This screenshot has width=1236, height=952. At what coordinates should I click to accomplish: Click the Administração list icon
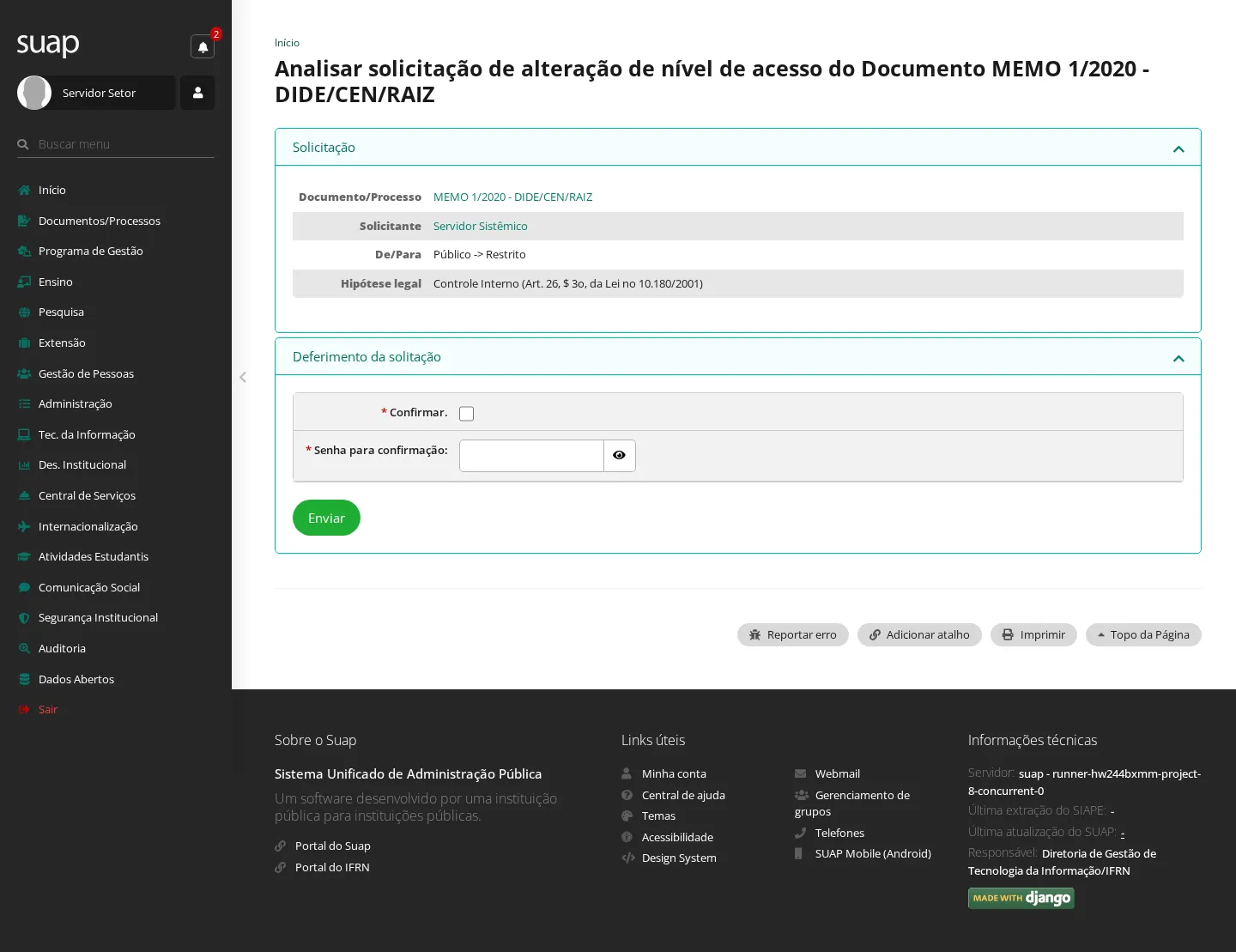pos(24,403)
